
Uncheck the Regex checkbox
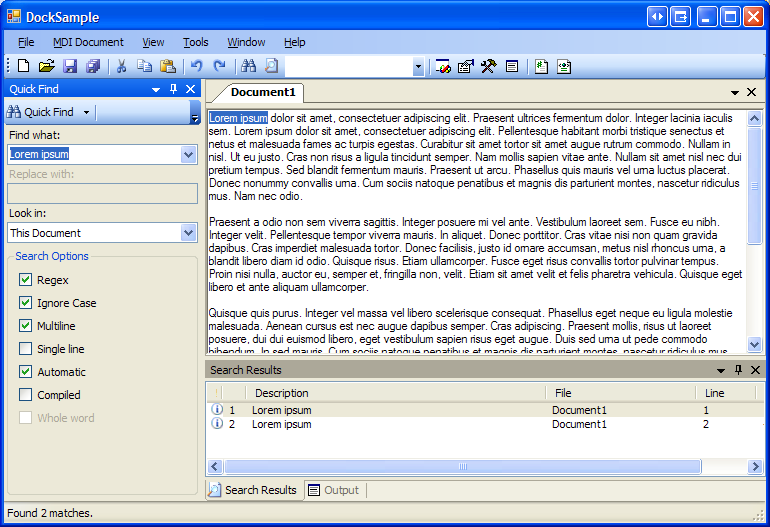click(26, 280)
